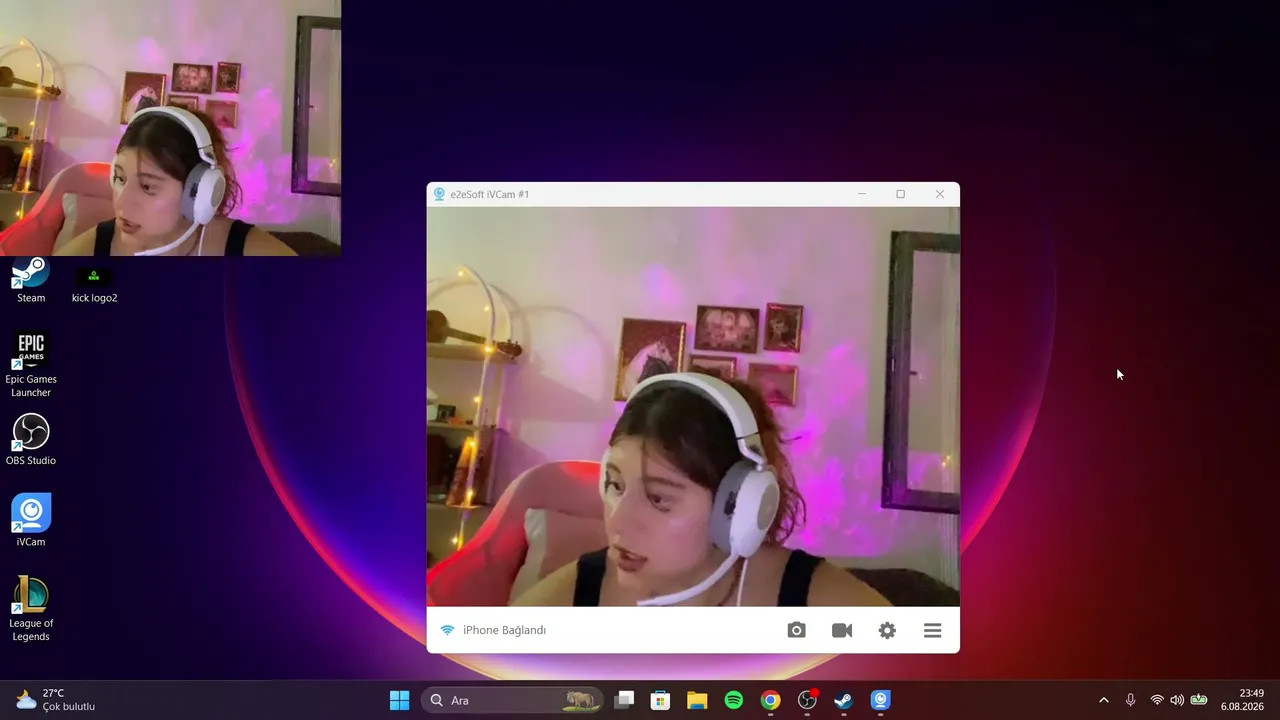Close the e2eSoft iVCam window
The width and height of the screenshot is (1280, 720).
(940, 194)
